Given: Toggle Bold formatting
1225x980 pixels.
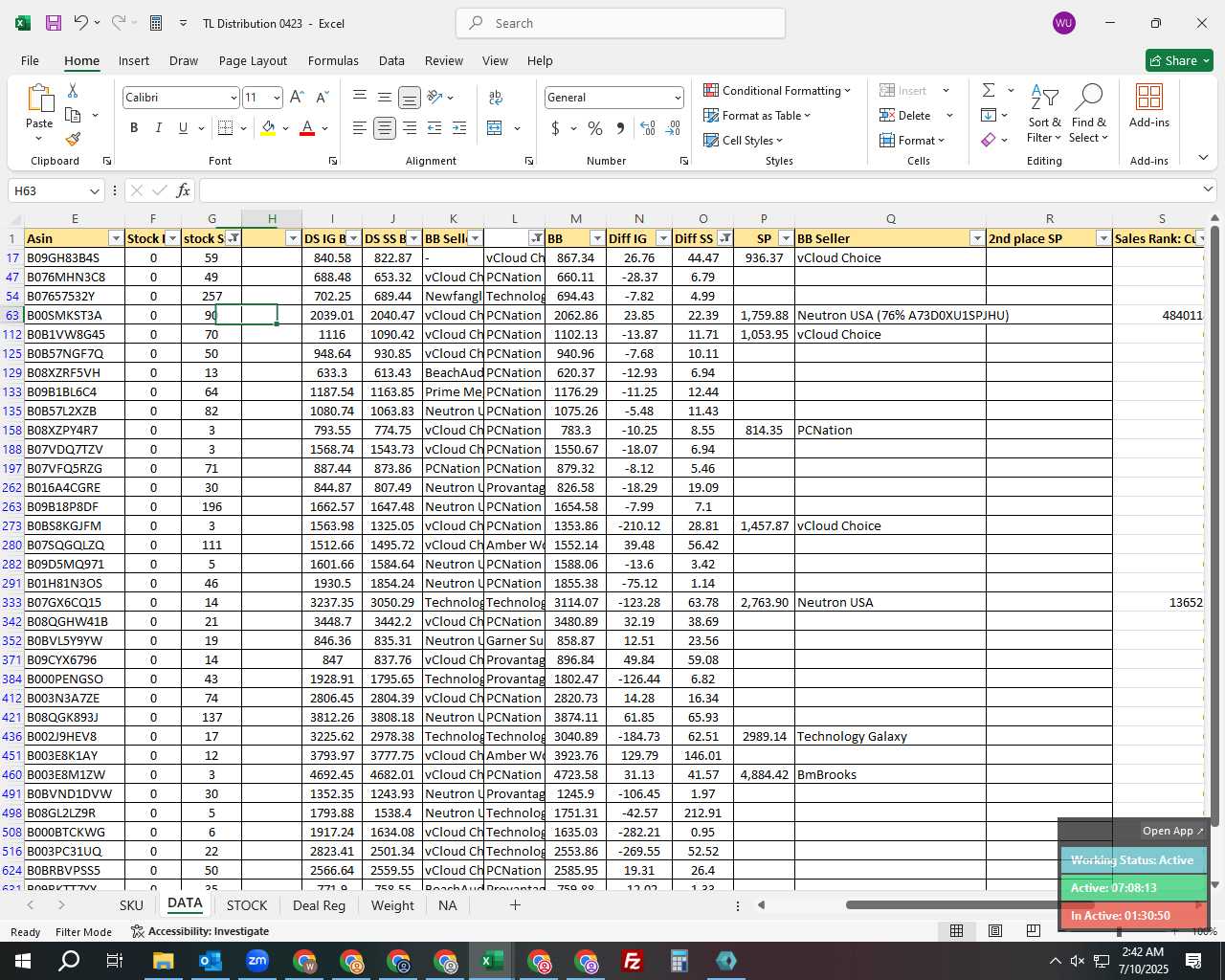Looking at the screenshot, I should 134,128.
